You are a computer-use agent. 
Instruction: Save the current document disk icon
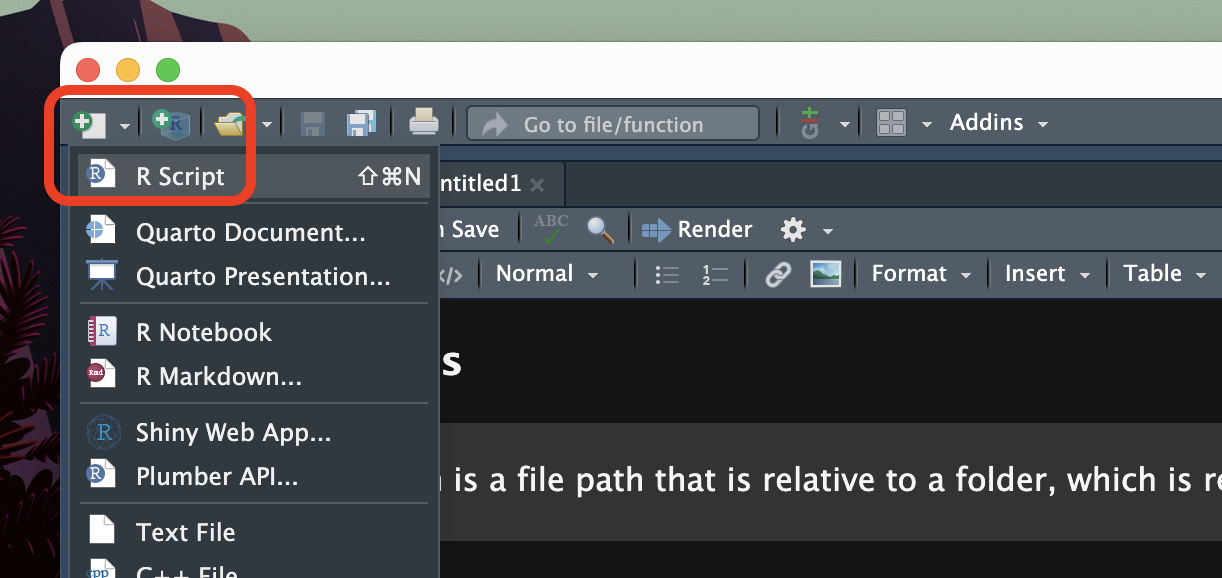[x=313, y=124]
